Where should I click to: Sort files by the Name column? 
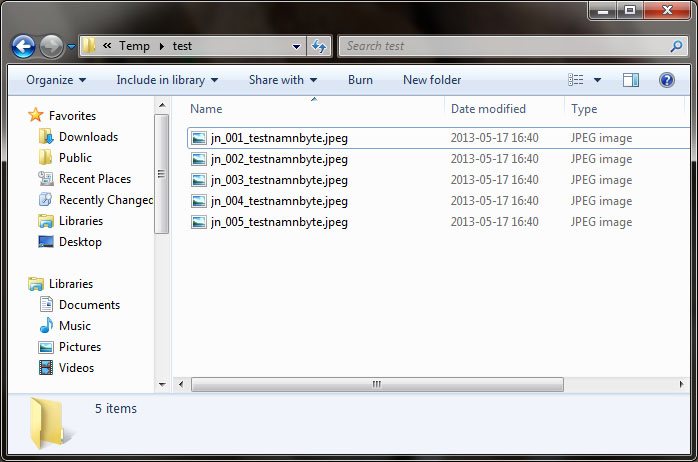click(x=206, y=109)
